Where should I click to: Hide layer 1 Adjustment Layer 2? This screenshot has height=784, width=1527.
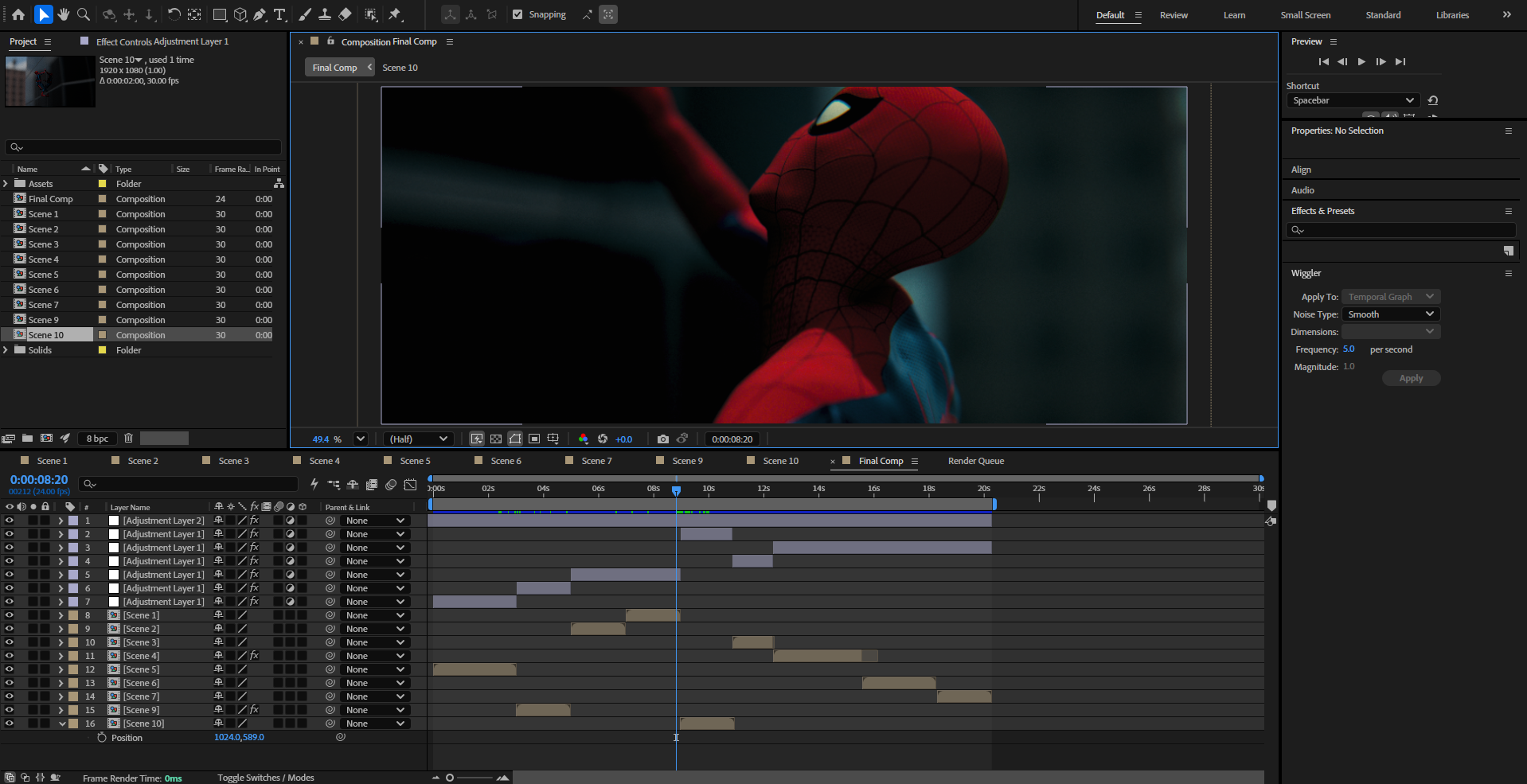10,521
